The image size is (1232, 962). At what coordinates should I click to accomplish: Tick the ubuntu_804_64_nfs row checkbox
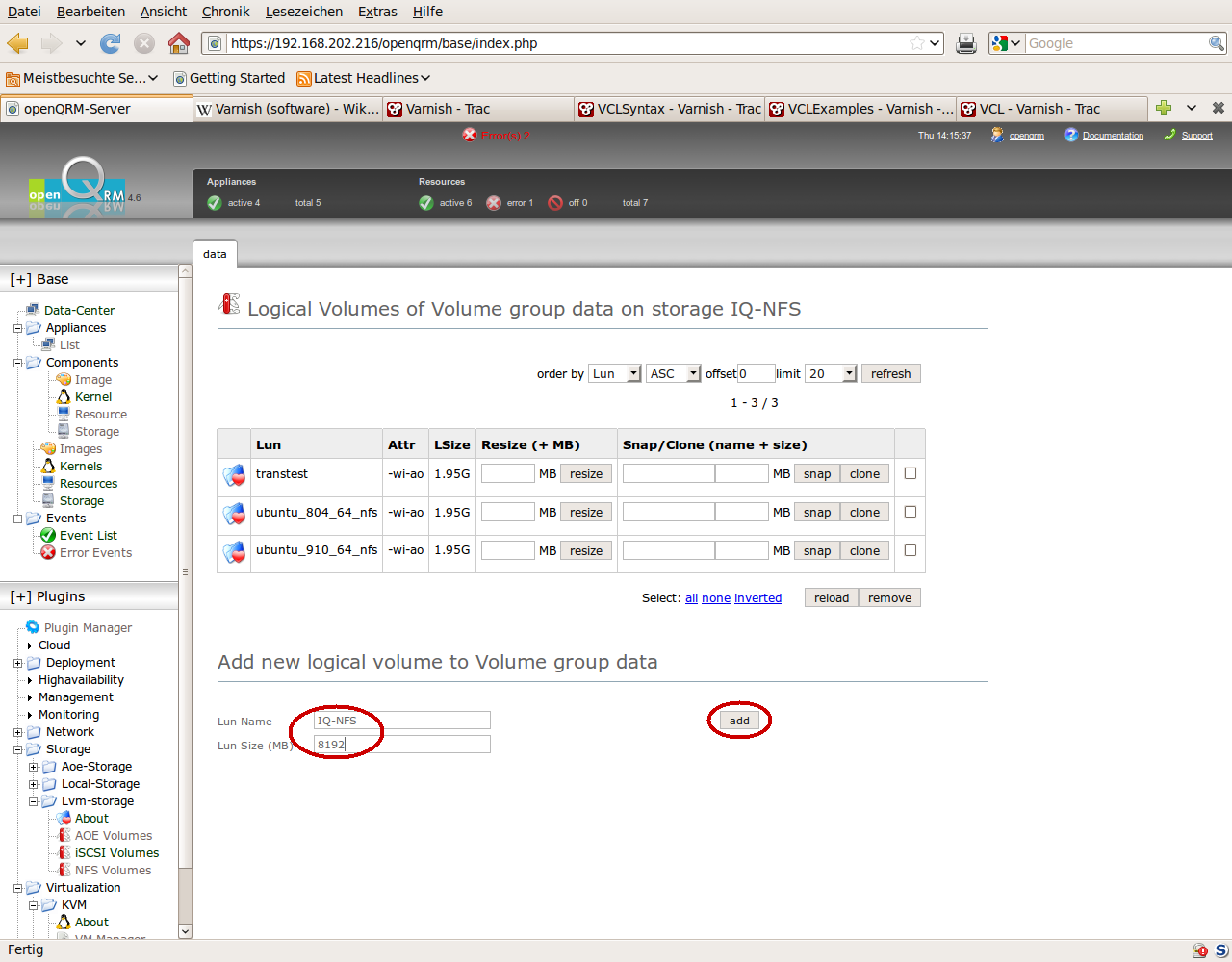(x=910, y=512)
